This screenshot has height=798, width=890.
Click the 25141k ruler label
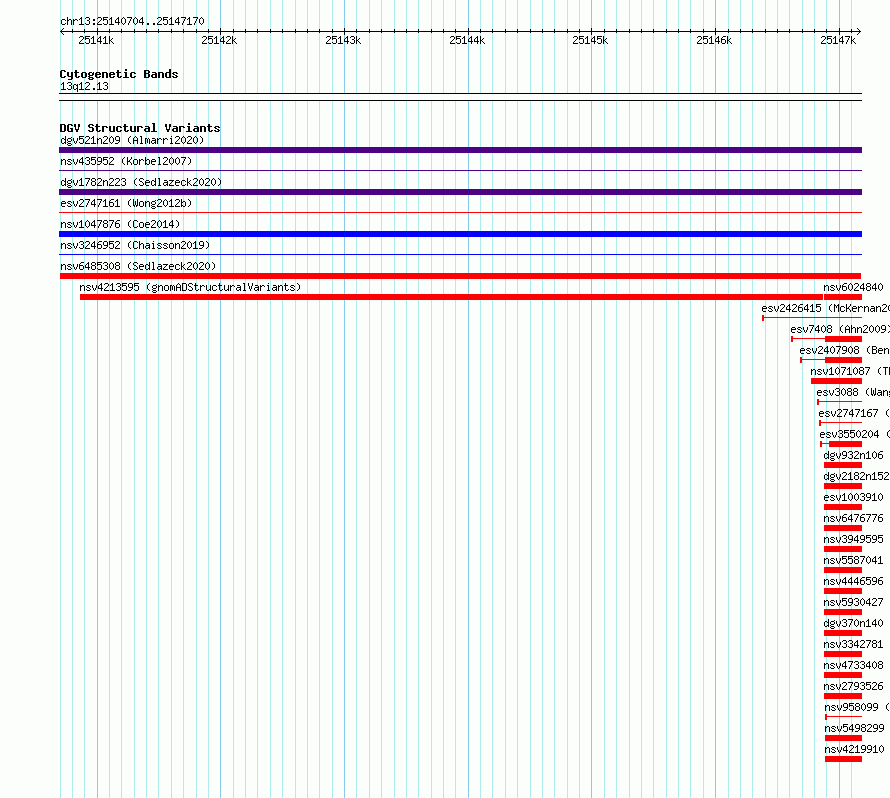click(x=96, y=40)
